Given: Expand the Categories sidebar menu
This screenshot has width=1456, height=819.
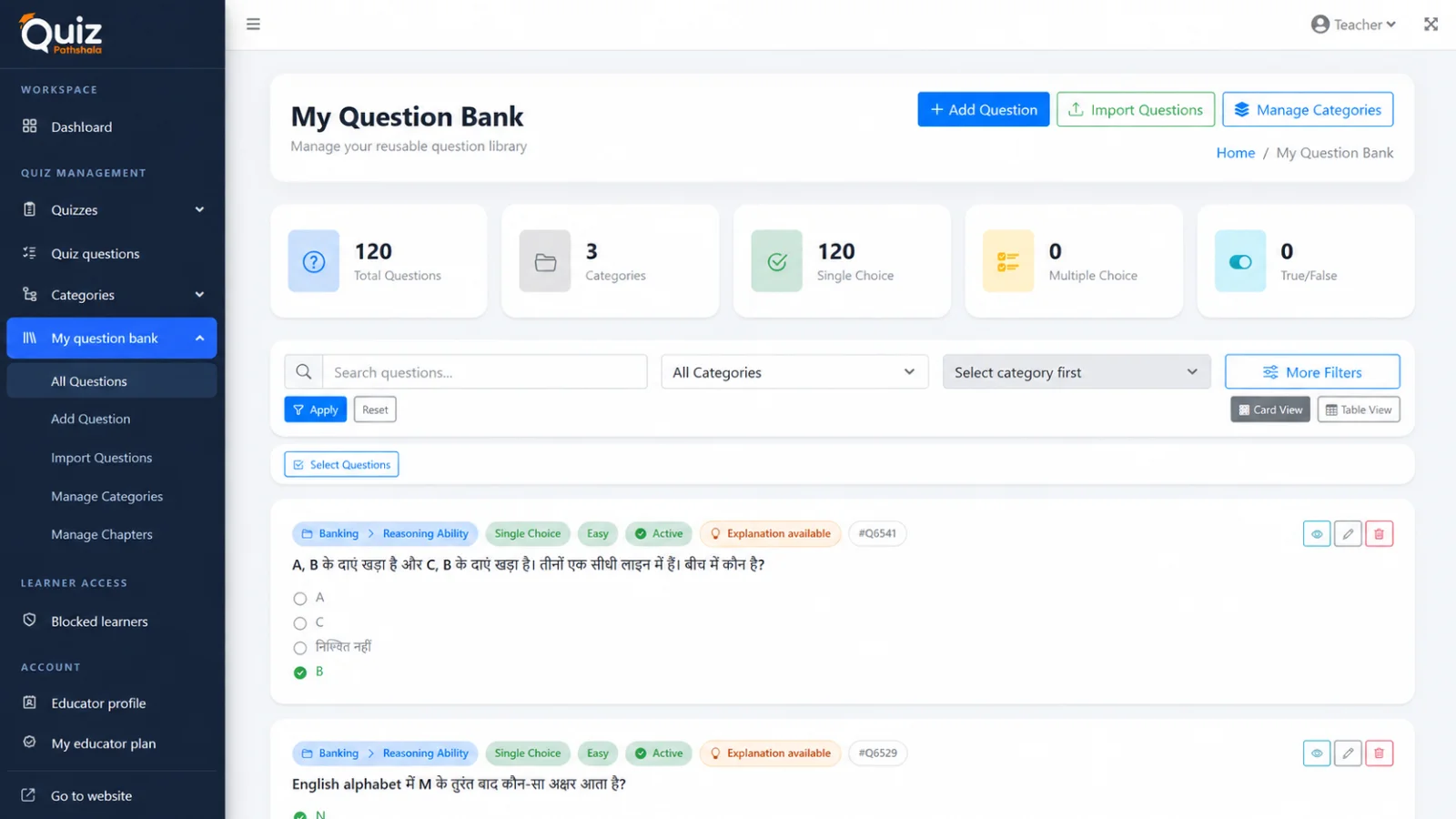Looking at the screenshot, I should tap(112, 295).
